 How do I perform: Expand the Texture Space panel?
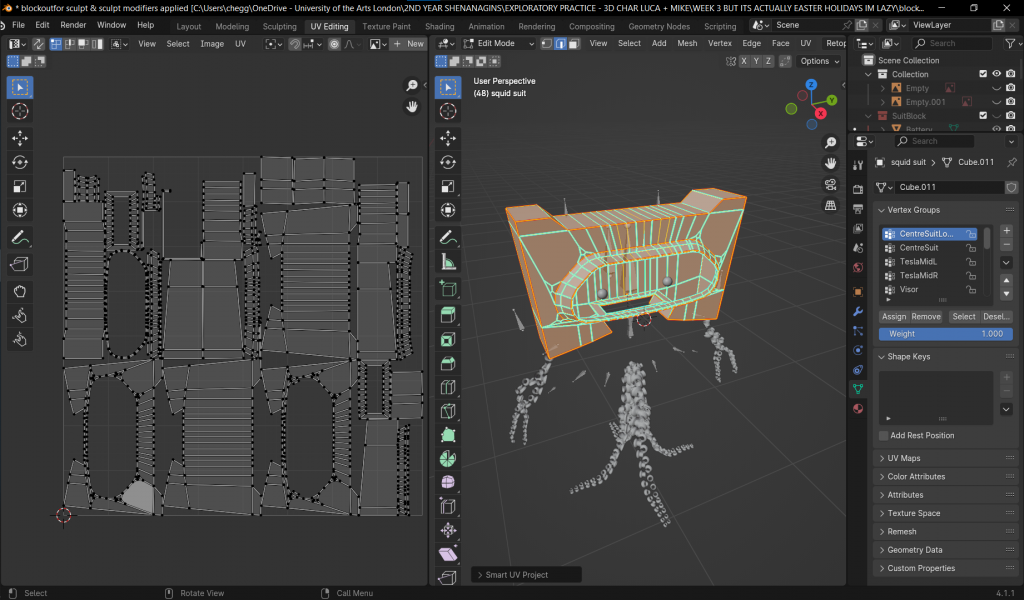point(945,513)
